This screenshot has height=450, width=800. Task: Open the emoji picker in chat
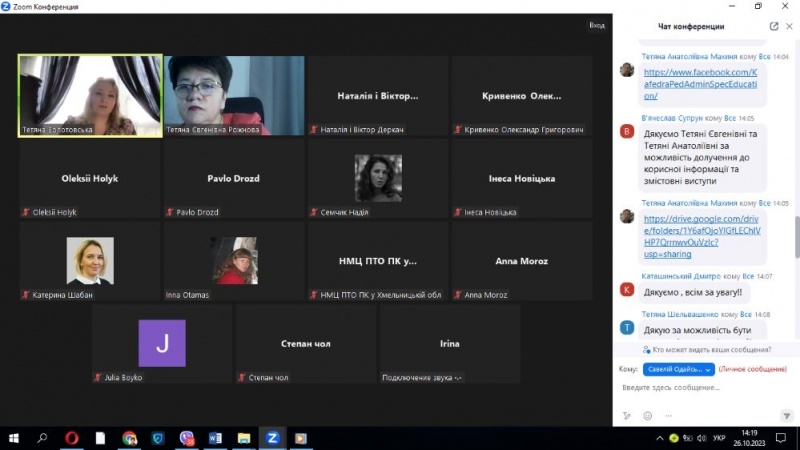[647, 415]
